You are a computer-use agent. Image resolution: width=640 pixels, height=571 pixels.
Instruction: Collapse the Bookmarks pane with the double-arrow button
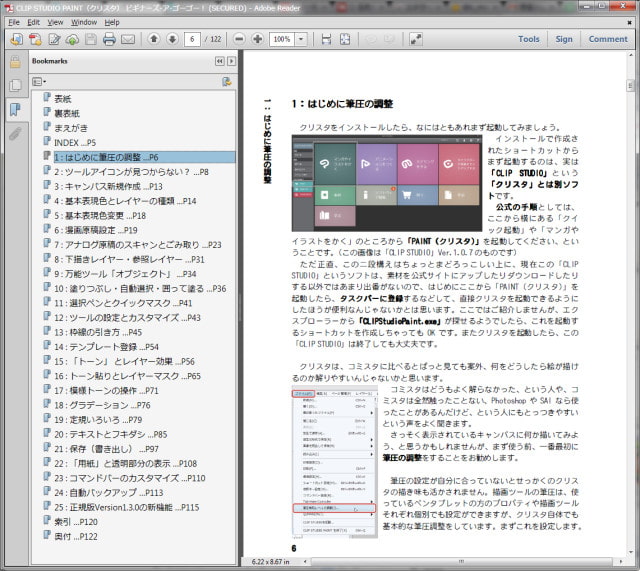point(219,61)
